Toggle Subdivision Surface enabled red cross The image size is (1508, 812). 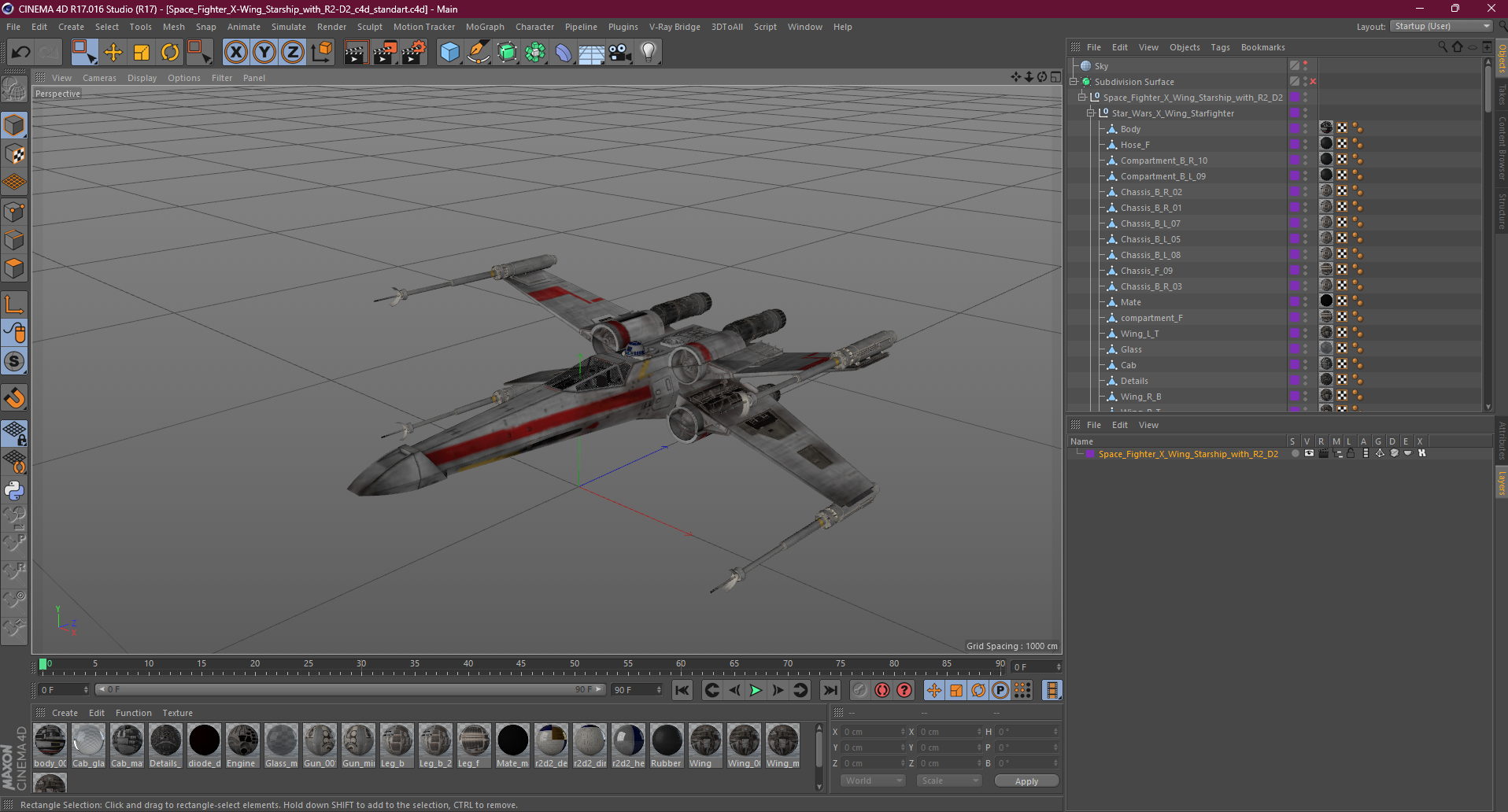pos(1313,82)
